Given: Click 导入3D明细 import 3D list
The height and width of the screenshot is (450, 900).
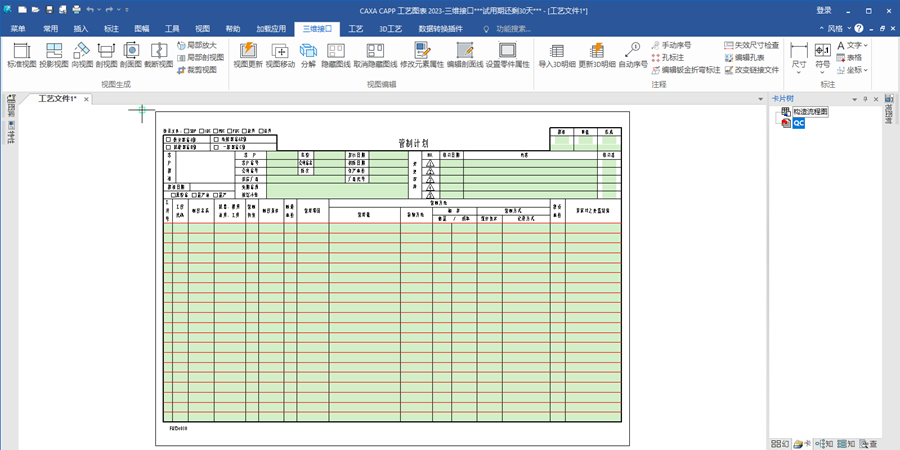Looking at the screenshot, I should coord(557,56).
